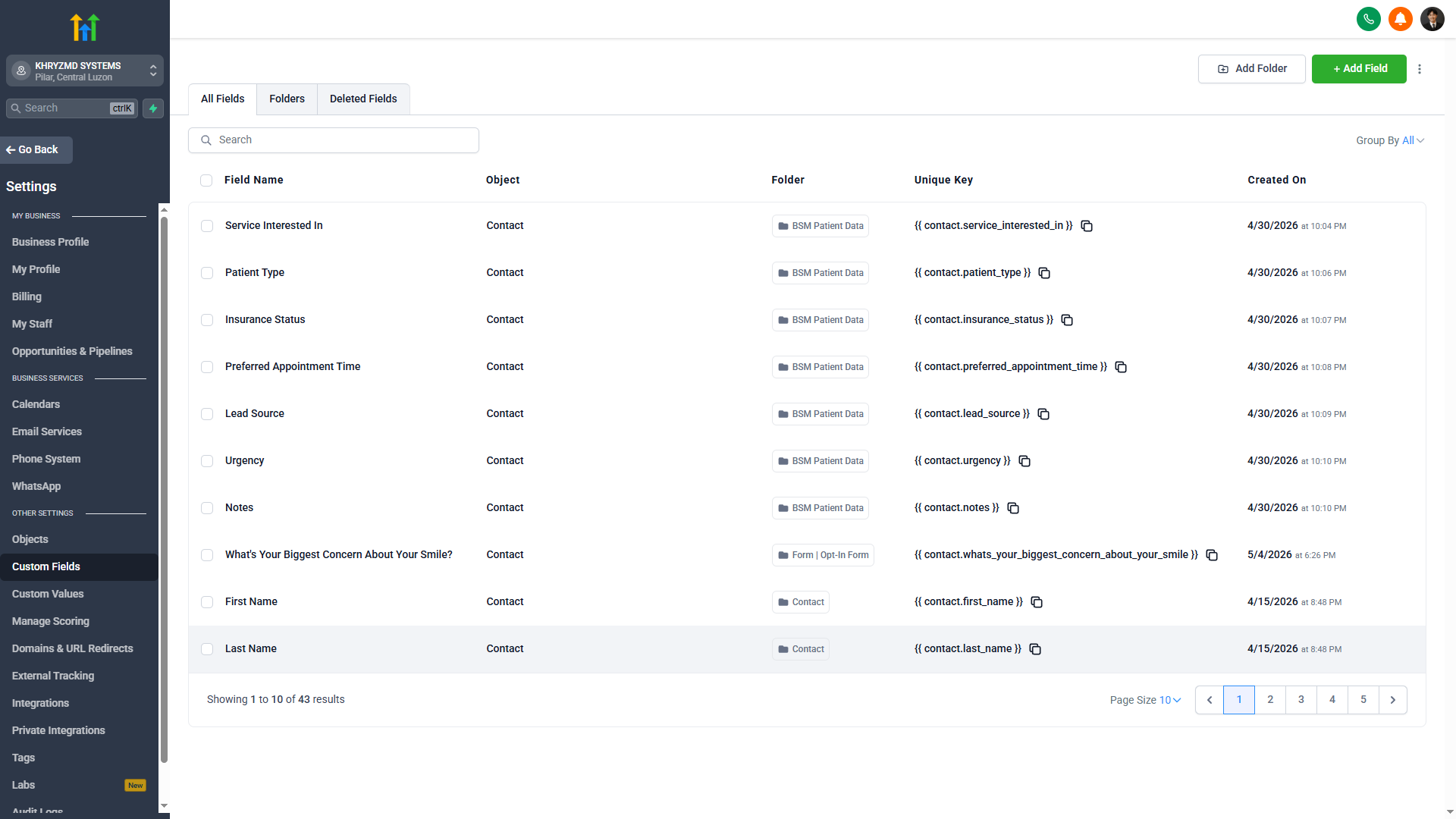This screenshot has height=819, width=1456.
Task: Open the KHRYZMD SYSTEMS account switcher
Action: click(x=85, y=71)
